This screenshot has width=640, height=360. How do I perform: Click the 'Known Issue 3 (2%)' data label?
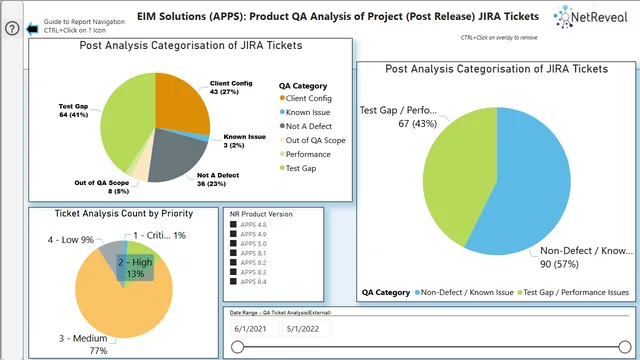point(244,141)
